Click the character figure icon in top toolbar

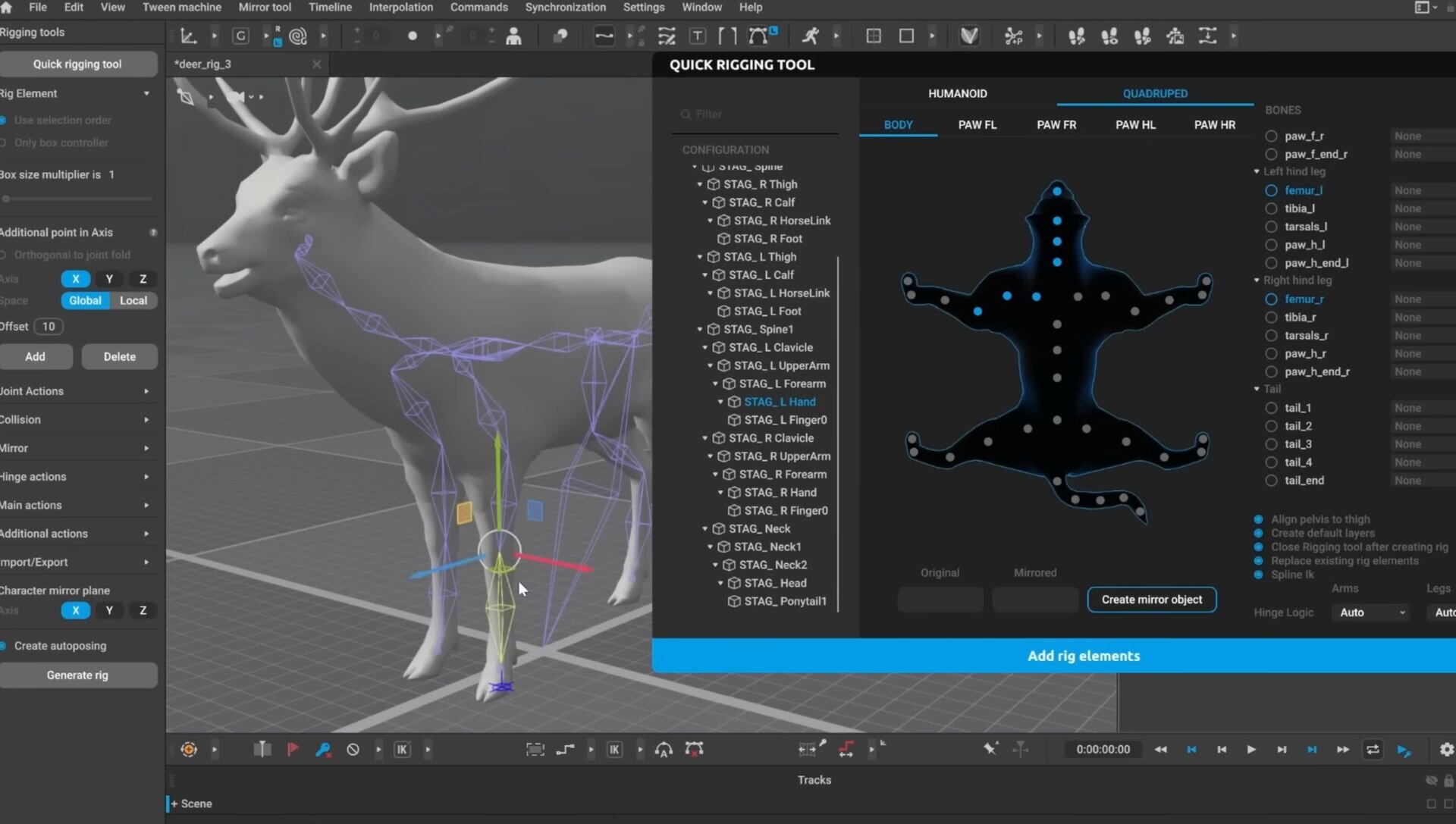(x=514, y=36)
